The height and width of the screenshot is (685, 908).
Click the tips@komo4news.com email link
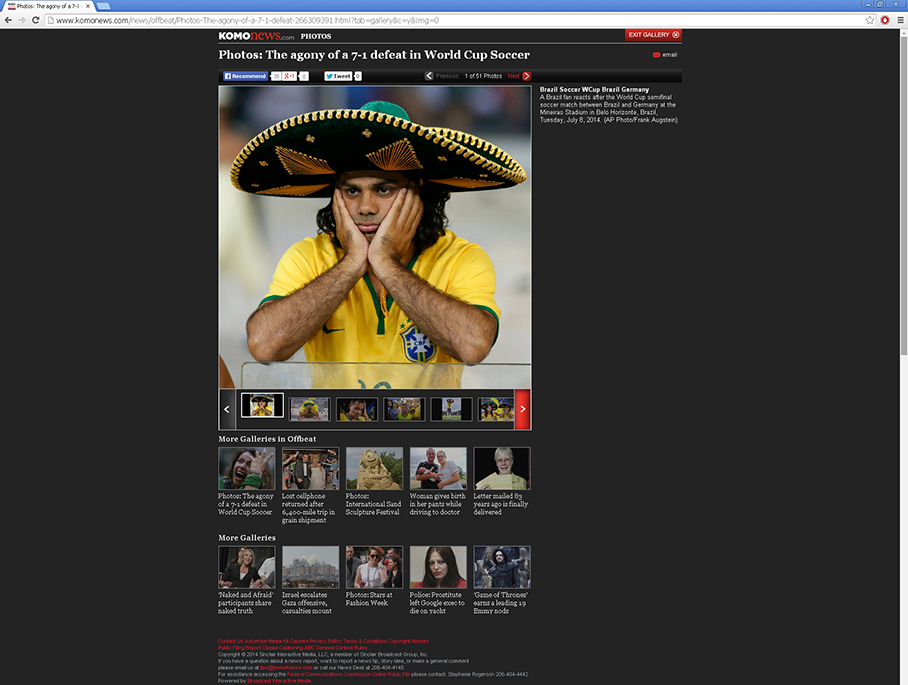click(x=286, y=668)
